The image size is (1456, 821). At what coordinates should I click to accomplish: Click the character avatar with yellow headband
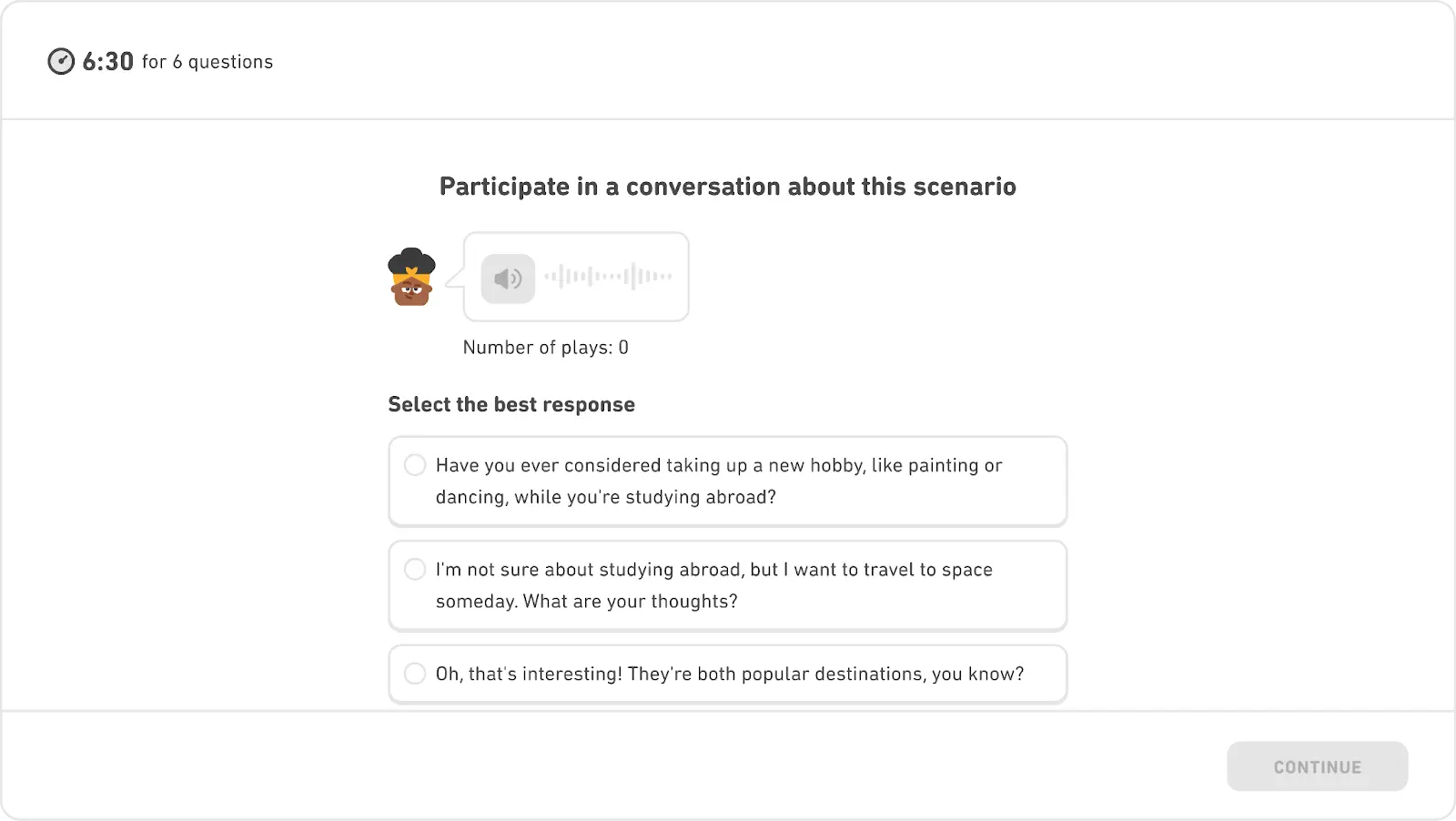click(x=411, y=278)
